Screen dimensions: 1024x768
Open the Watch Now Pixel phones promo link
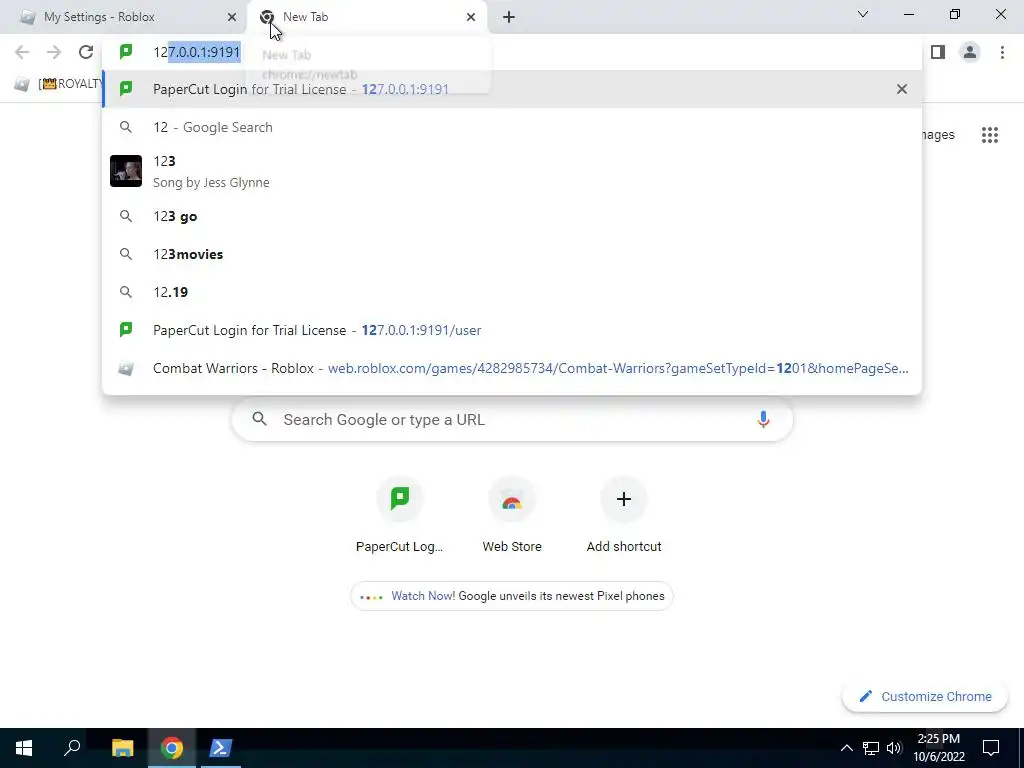coord(512,596)
